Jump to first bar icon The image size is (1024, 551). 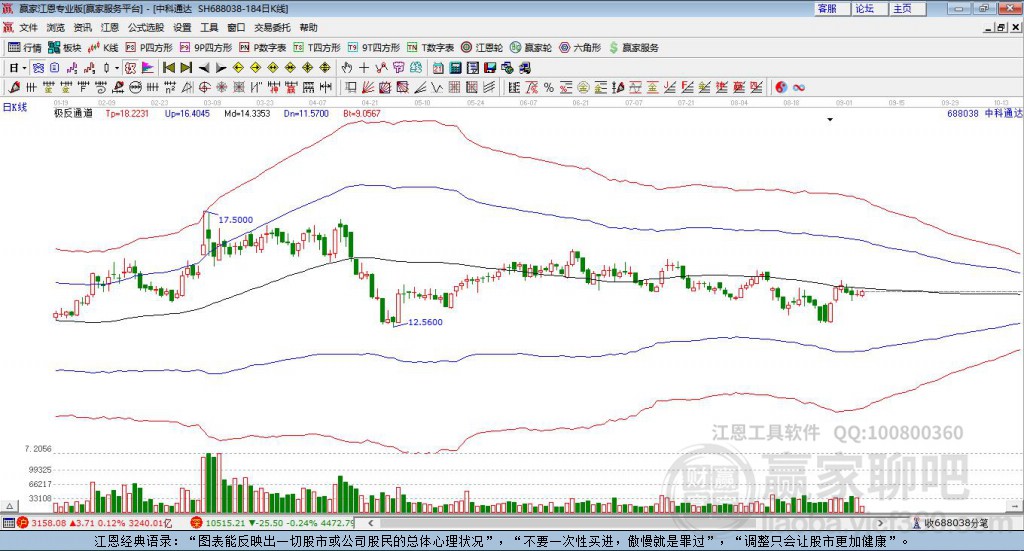[168, 68]
